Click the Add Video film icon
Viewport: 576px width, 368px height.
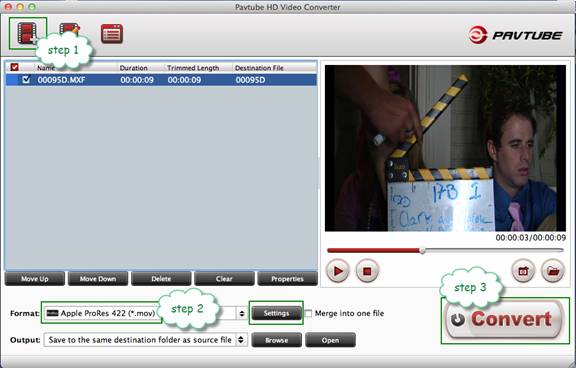[x=28, y=33]
